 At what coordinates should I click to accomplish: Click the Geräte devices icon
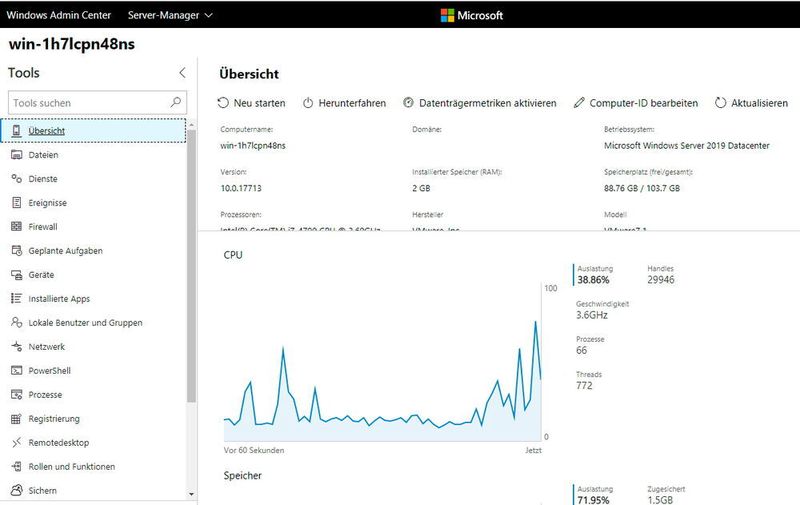(16, 274)
